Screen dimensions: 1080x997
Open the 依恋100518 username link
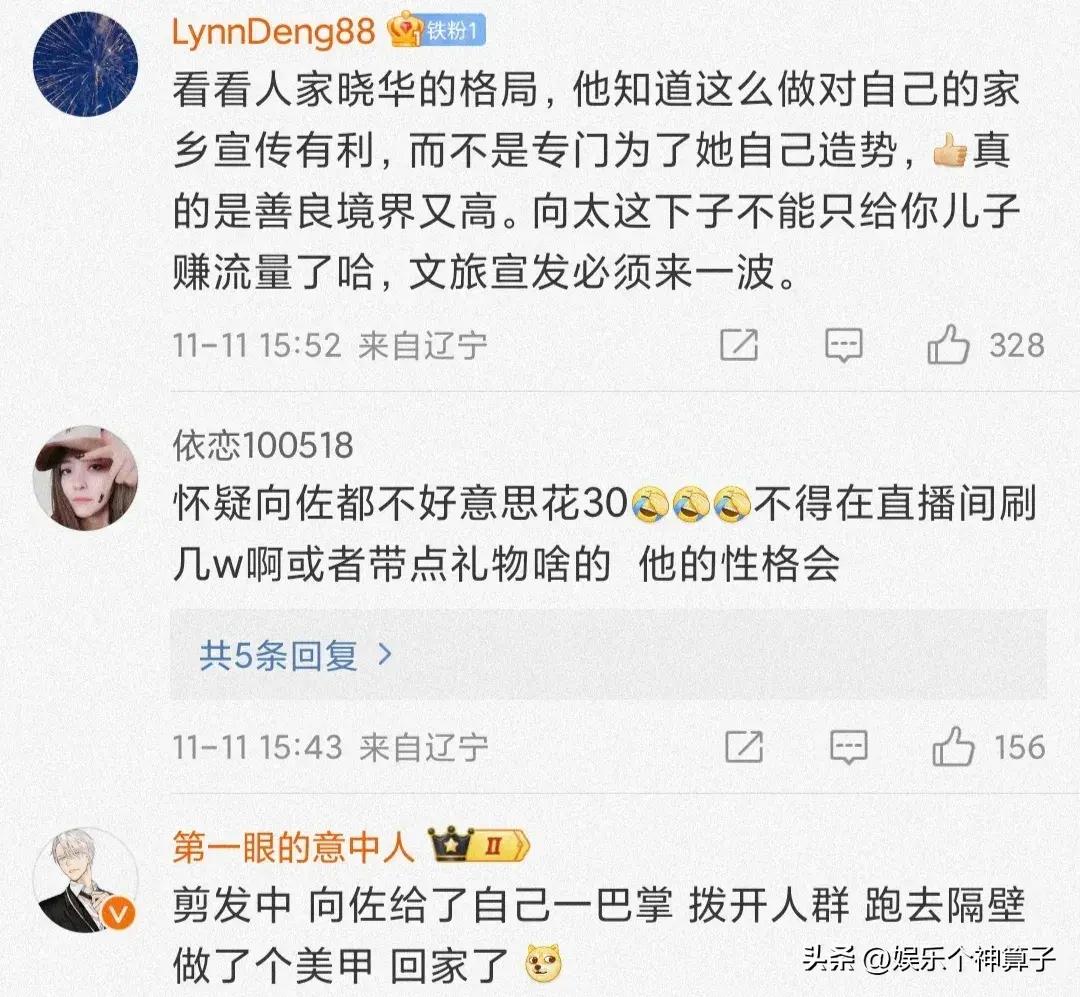coord(262,445)
